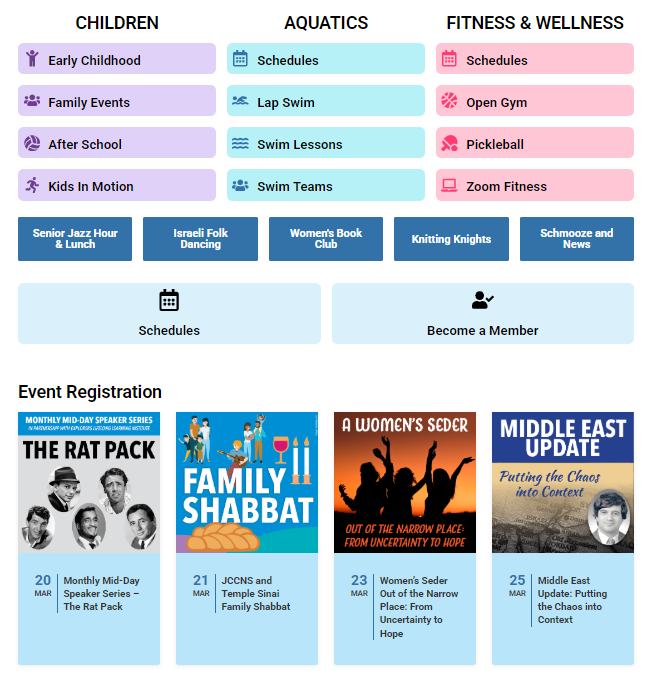Select the Israeli Folk Dancing button
Viewport: 652px width, 678px height.
(x=200, y=239)
